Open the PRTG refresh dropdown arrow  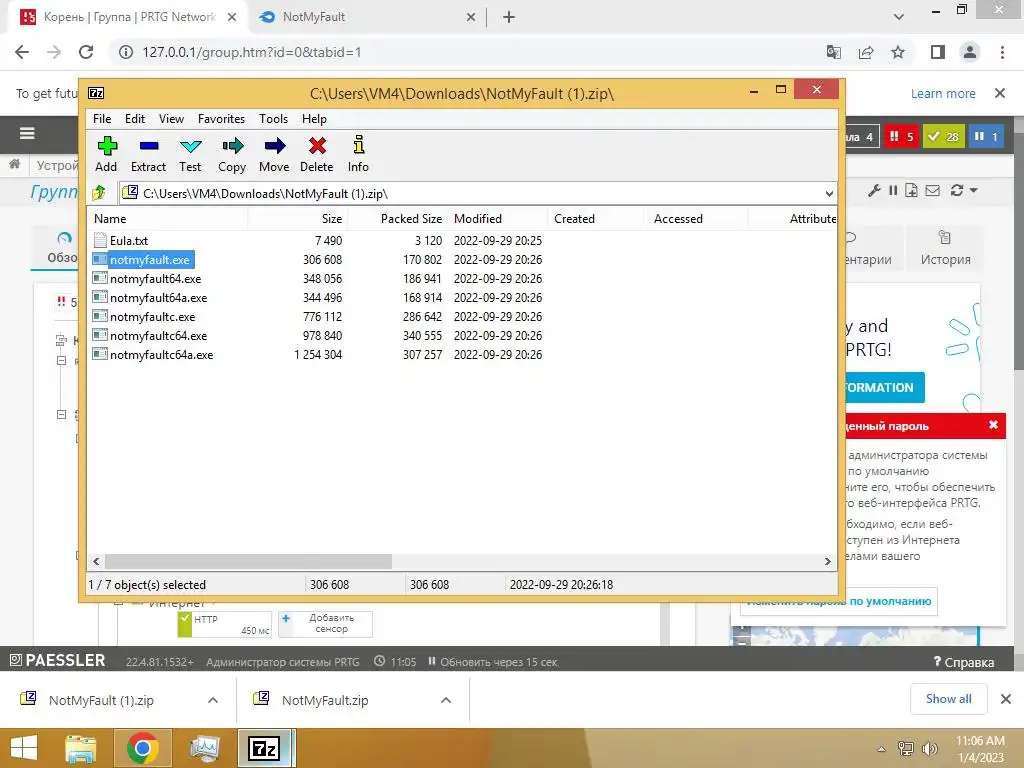tap(974, 191)
